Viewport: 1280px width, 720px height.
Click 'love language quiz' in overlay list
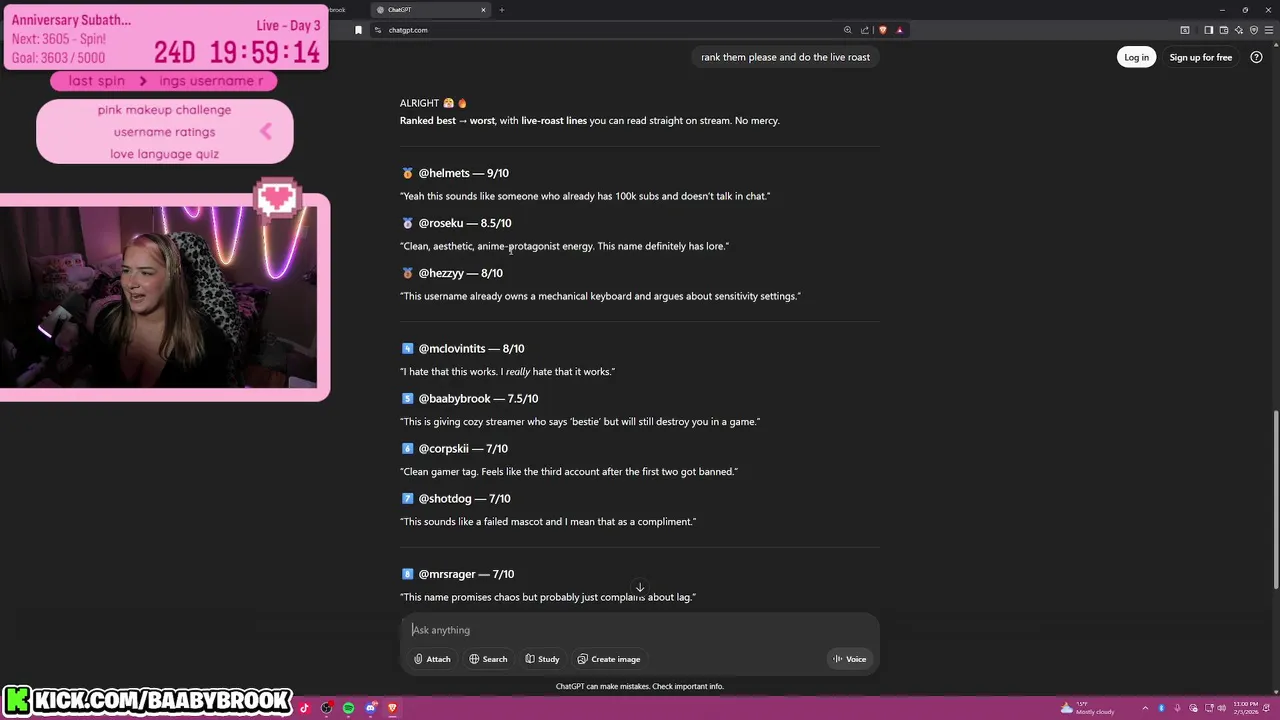[164, 154]
